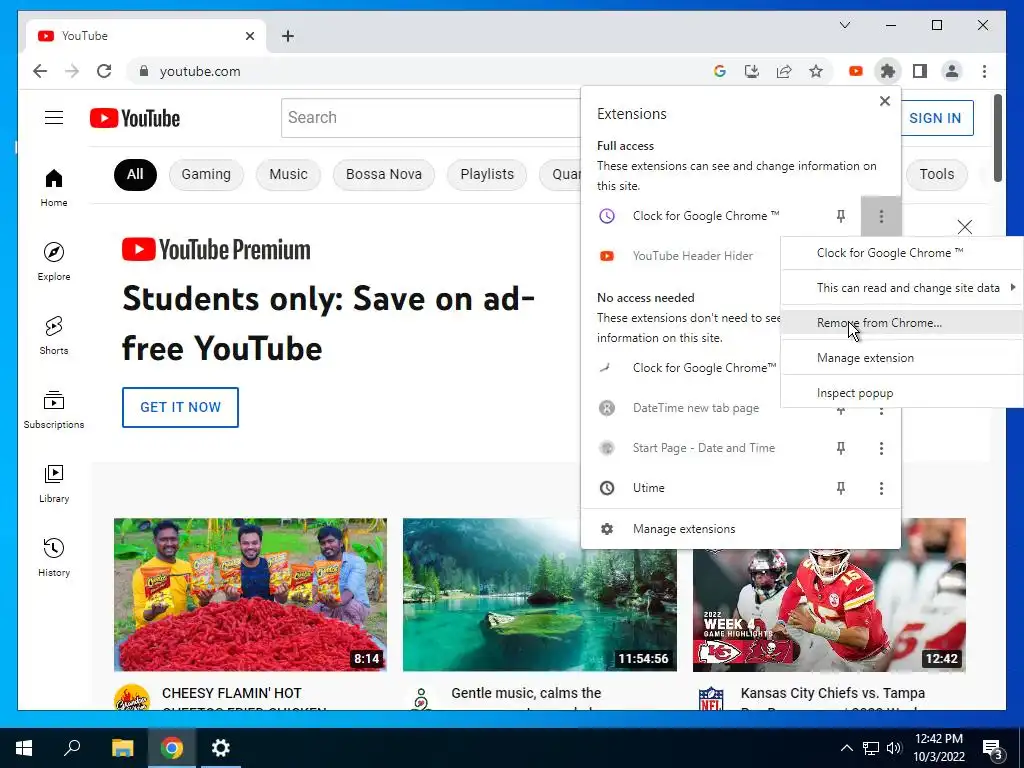Close the Extensions popup
The height and width of the screenshot is (768, 1024).
(x=885, y=101)
